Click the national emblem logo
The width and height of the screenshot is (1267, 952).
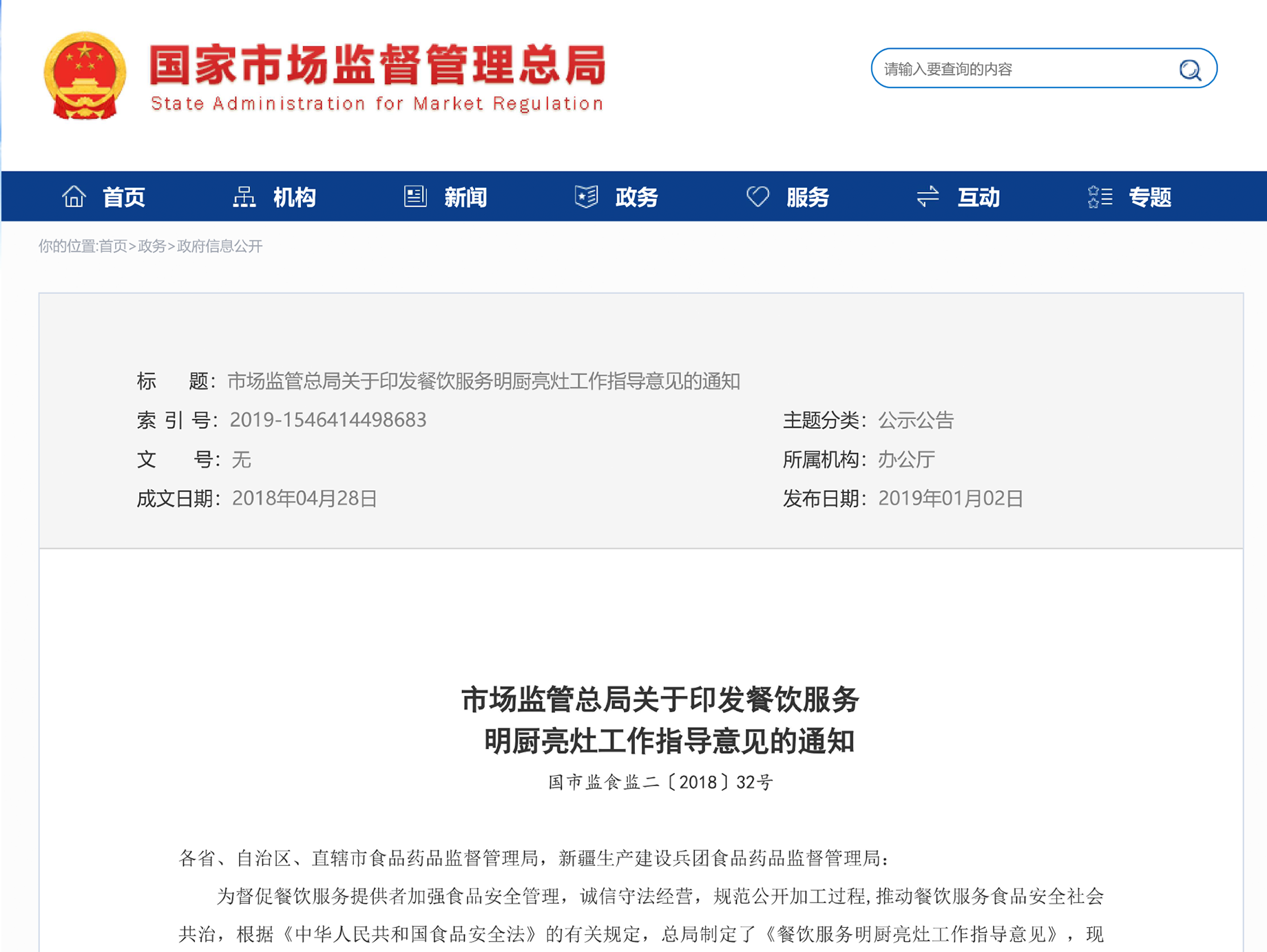point(85,76)
